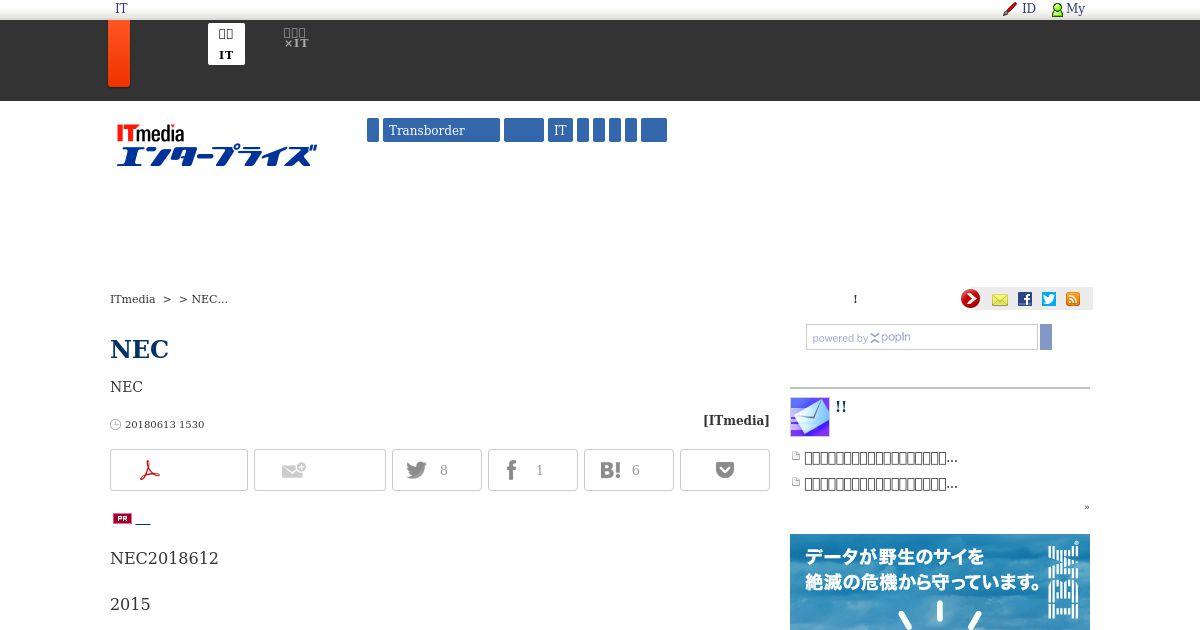The image size is (1200, 630).
Task: Select the white IT tab in dark header
Action: pos(226,44)
